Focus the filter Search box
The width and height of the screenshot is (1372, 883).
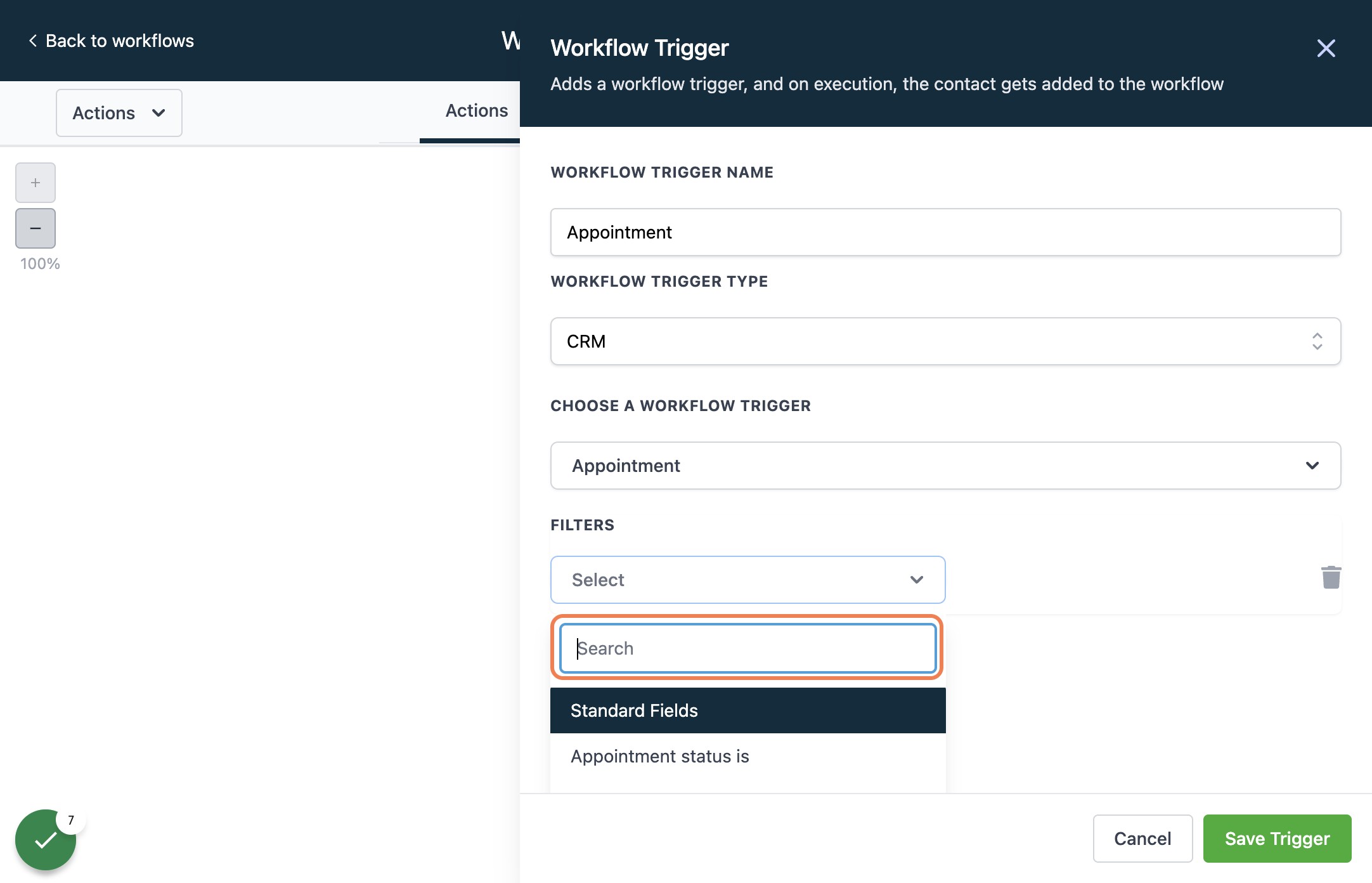click(x=747, y=648)
